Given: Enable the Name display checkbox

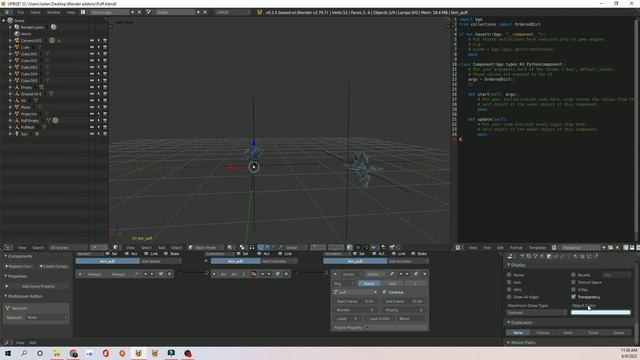Looking at the screenshot, I should point(509,275).
